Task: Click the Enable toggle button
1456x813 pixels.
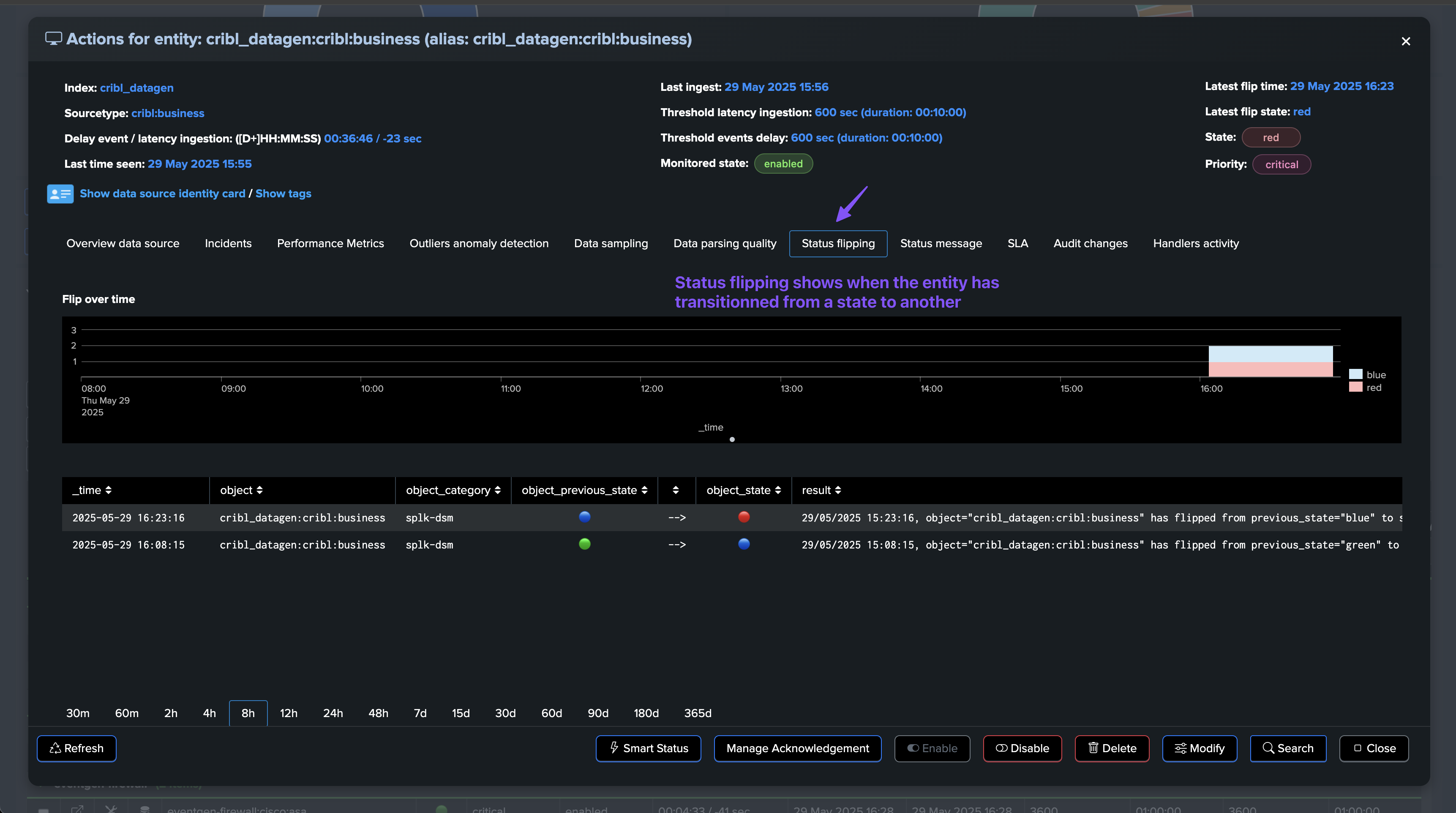Action: point(932,748)
